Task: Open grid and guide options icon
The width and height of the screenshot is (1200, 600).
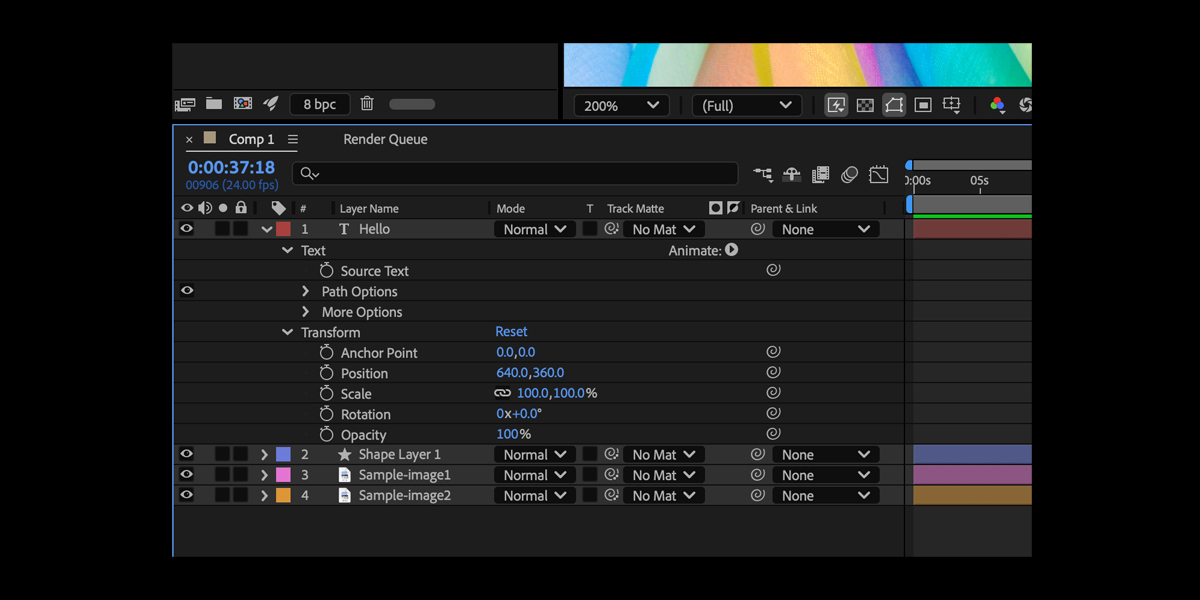Action: [x=952, y=105]
